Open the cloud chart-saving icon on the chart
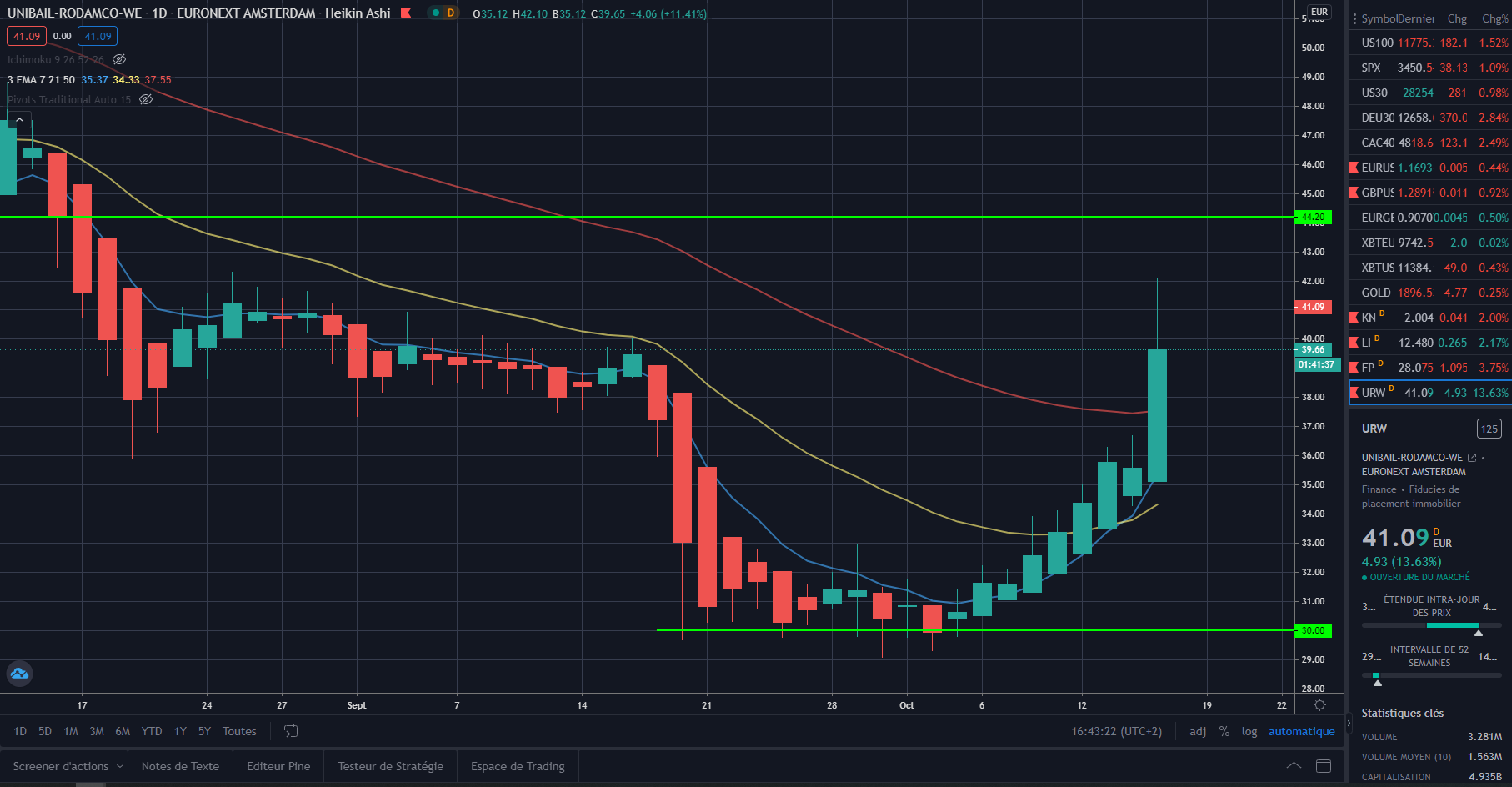The height and width of the screenshot is (787, 1512). 19,673
